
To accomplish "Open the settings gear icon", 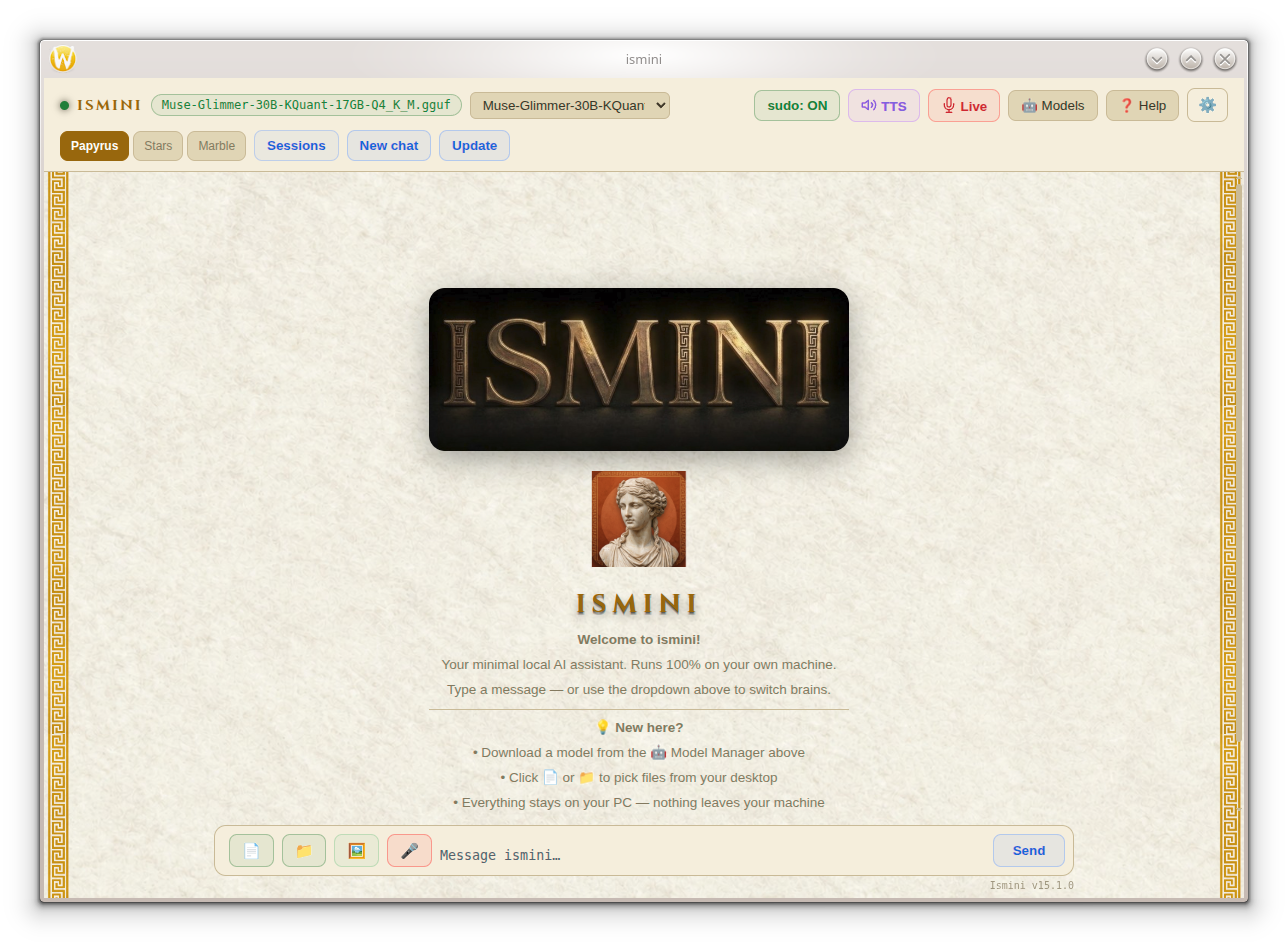I will click(x=1207, y=105).
